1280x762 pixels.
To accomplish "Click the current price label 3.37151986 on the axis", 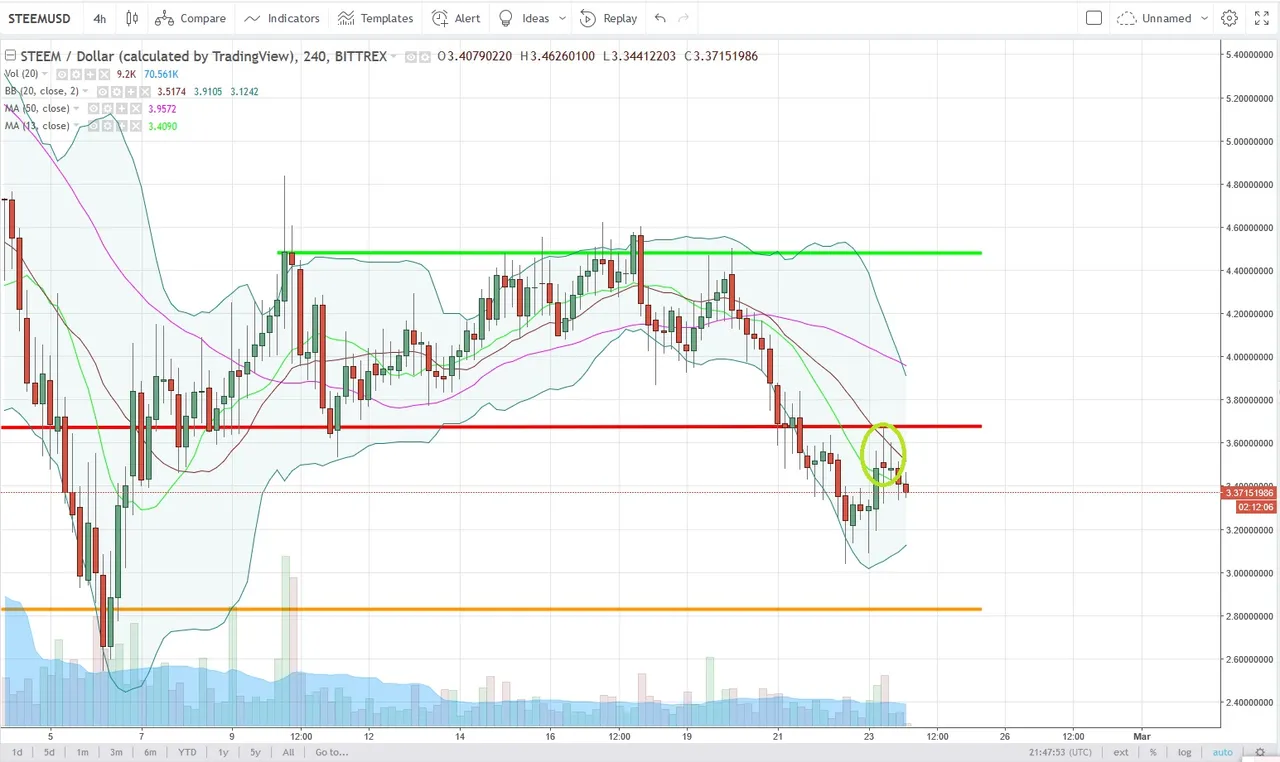I will point(1249,492).
